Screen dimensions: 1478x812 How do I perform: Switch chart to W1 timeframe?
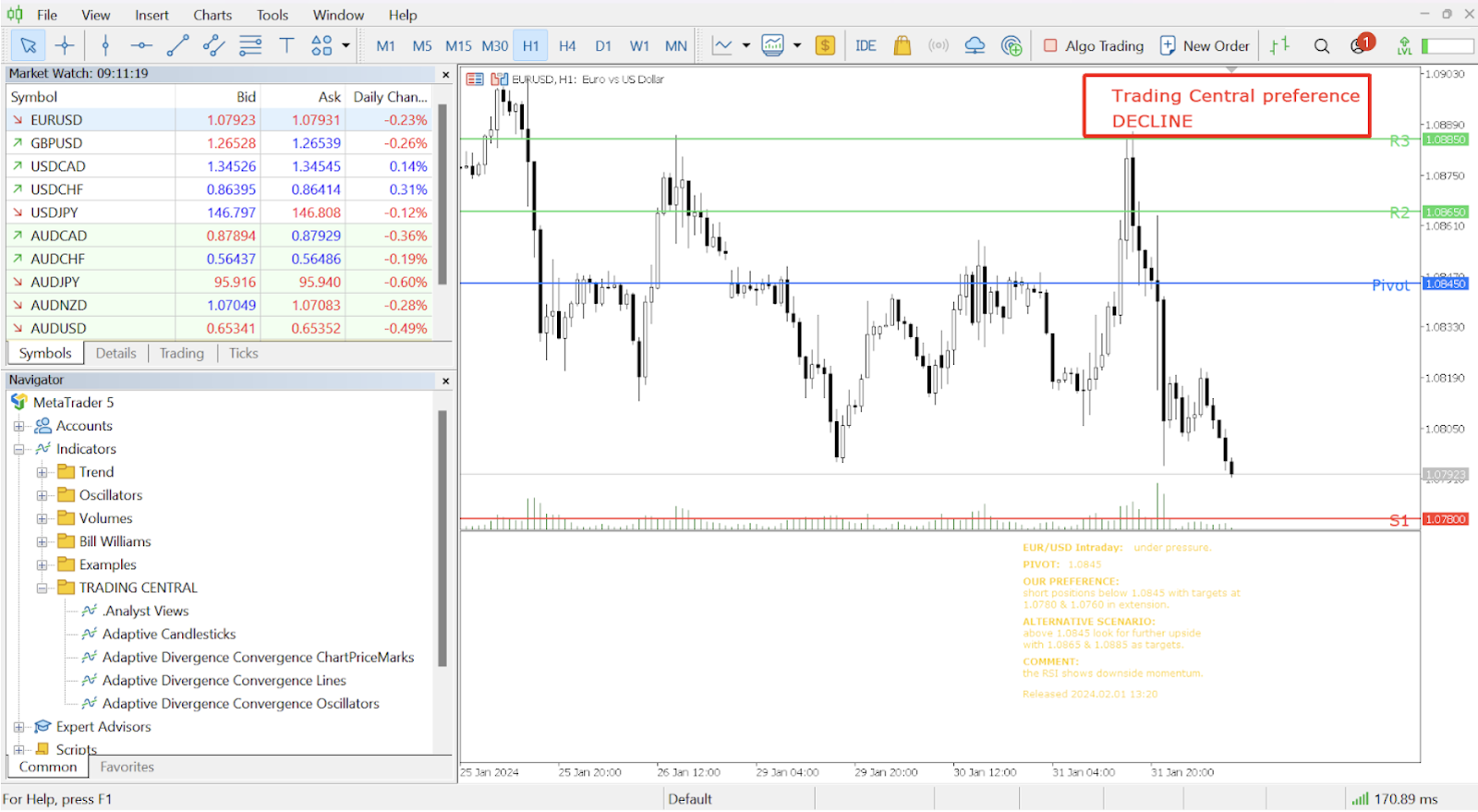tap(639, 45)
